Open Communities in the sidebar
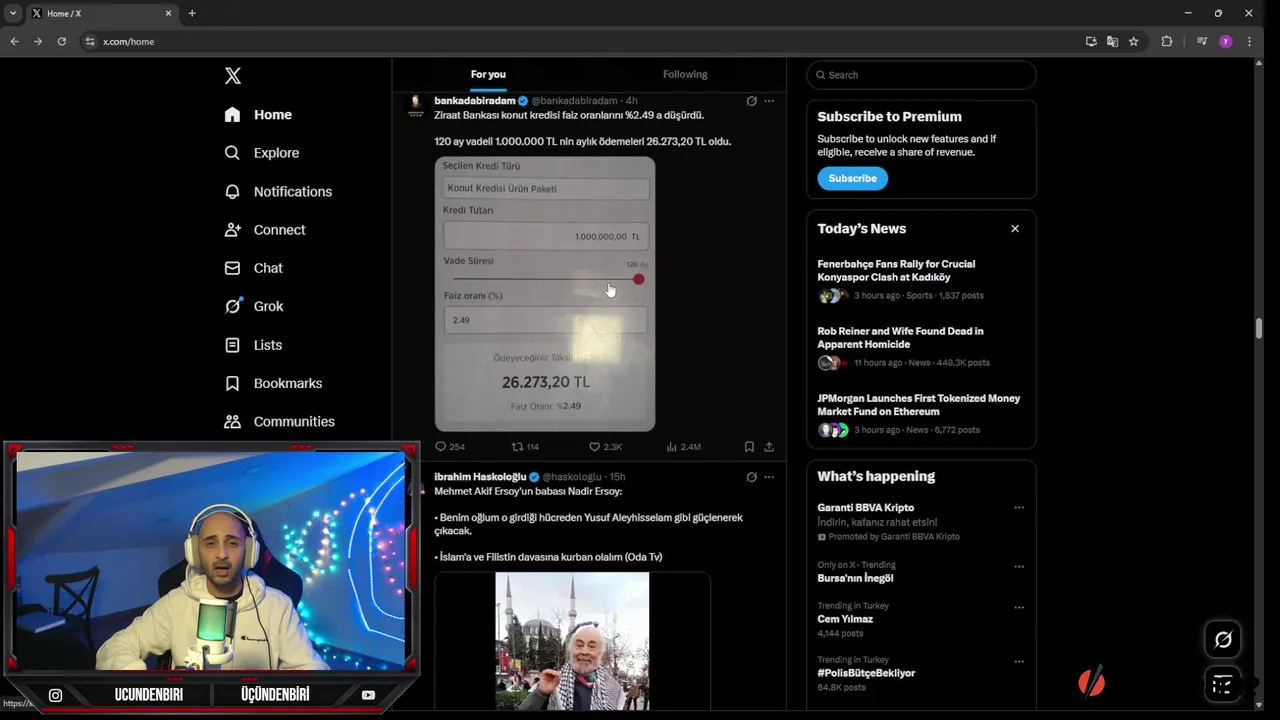 pyautogui.click(x=279, y=422)
